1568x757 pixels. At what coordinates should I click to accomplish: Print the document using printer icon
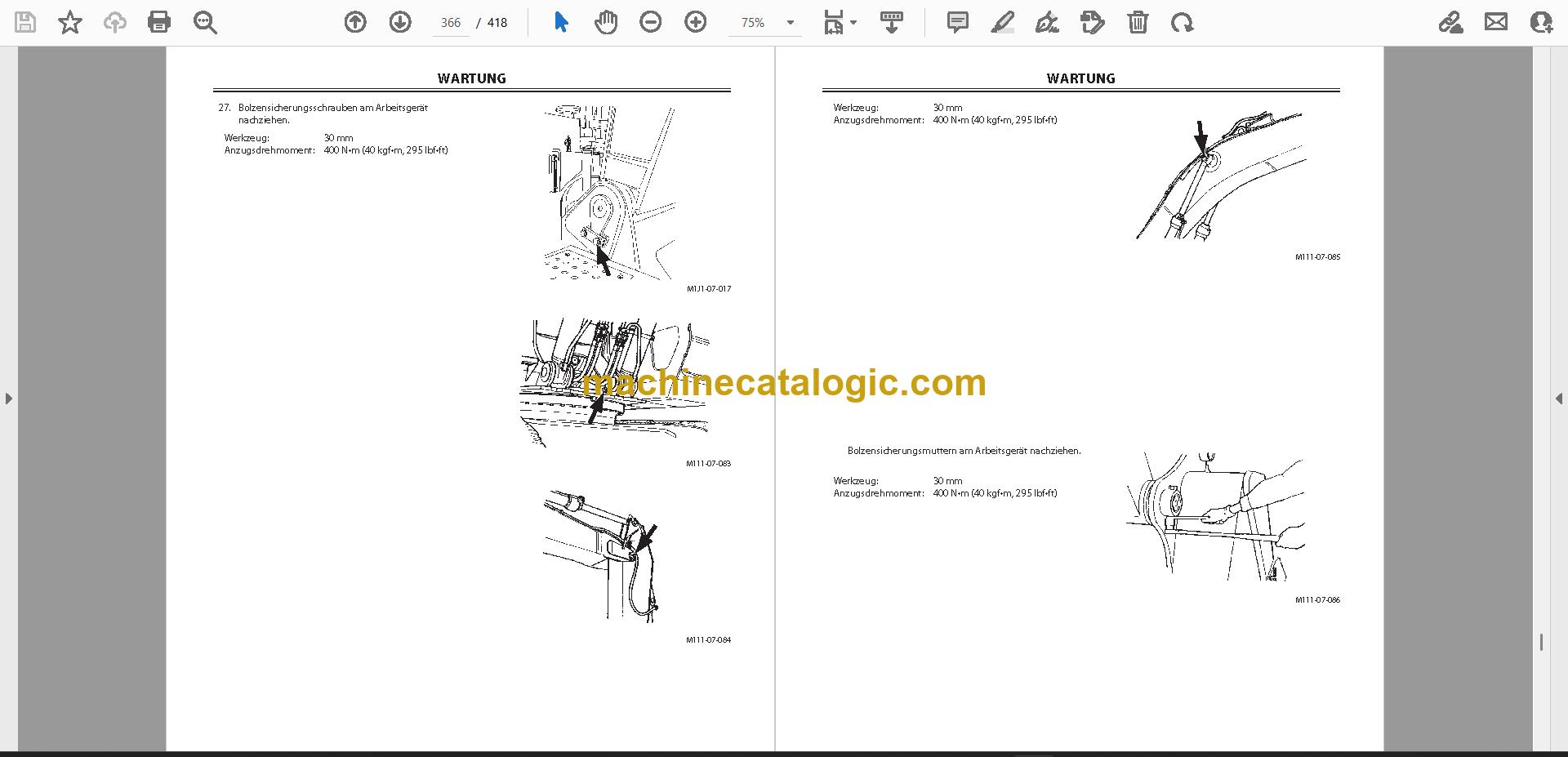point(159,22)
